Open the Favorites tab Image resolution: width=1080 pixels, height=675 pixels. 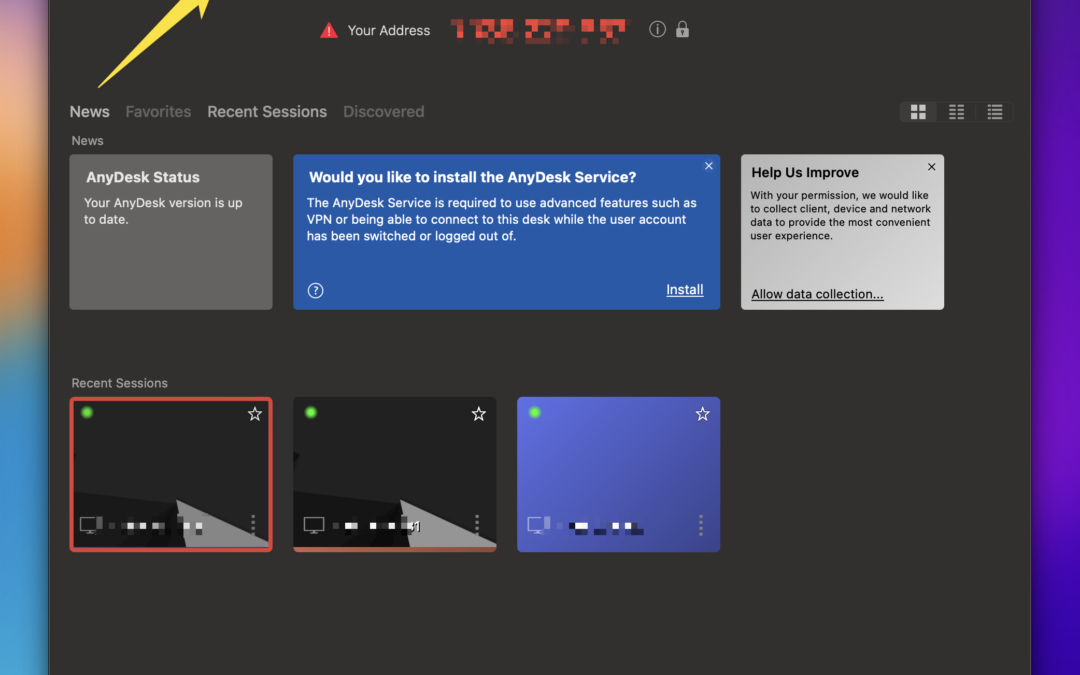point(158,112)
